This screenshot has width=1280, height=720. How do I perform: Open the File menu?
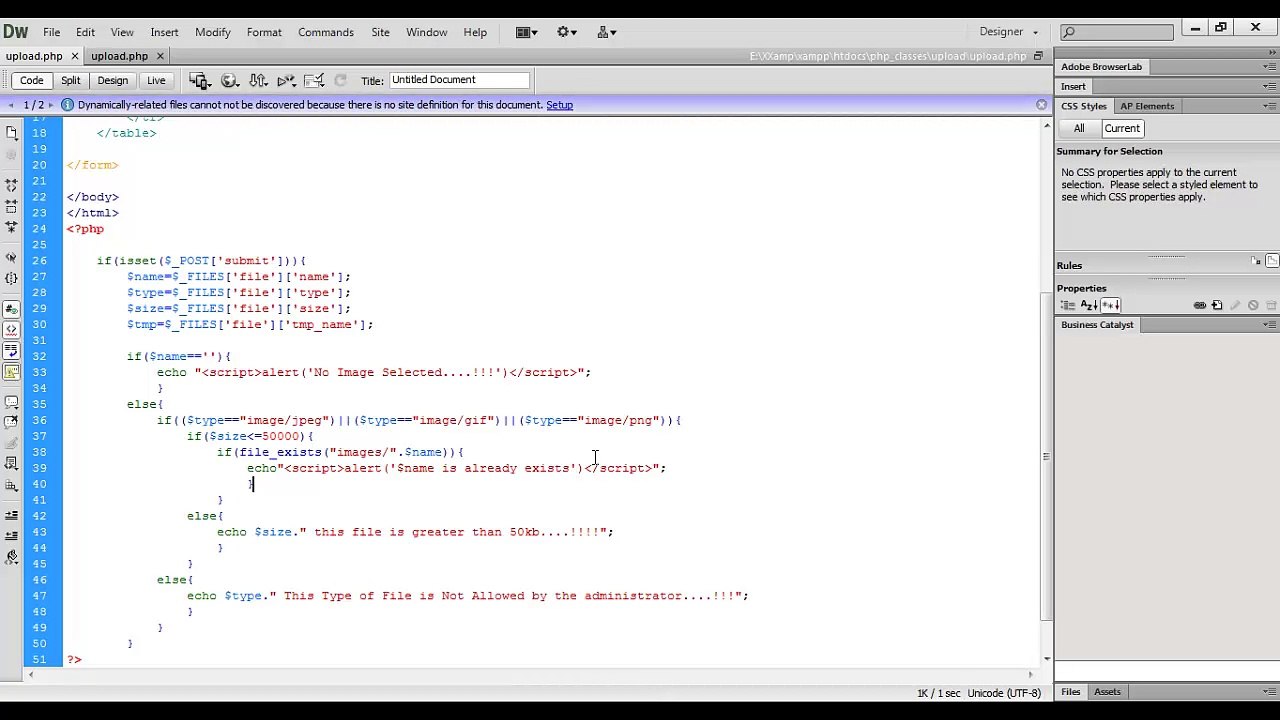tap(51, 32)
